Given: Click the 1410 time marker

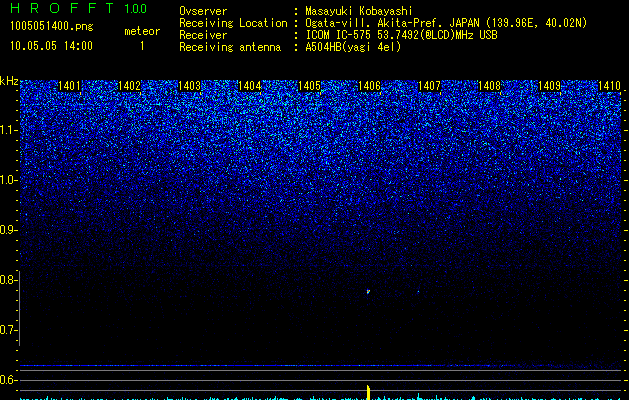Looking at the screenshot, I should point(609,86).
